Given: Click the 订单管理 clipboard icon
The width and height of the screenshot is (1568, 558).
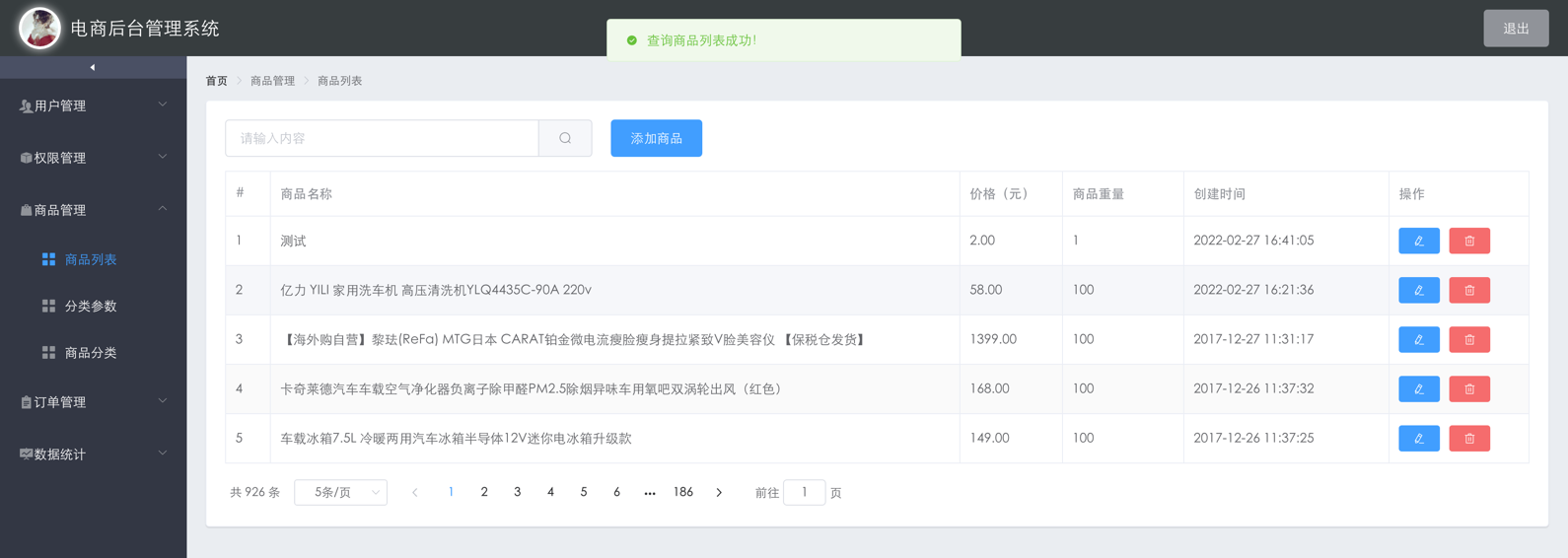Looking at the screenshot, I should click(x=26, y=402).
